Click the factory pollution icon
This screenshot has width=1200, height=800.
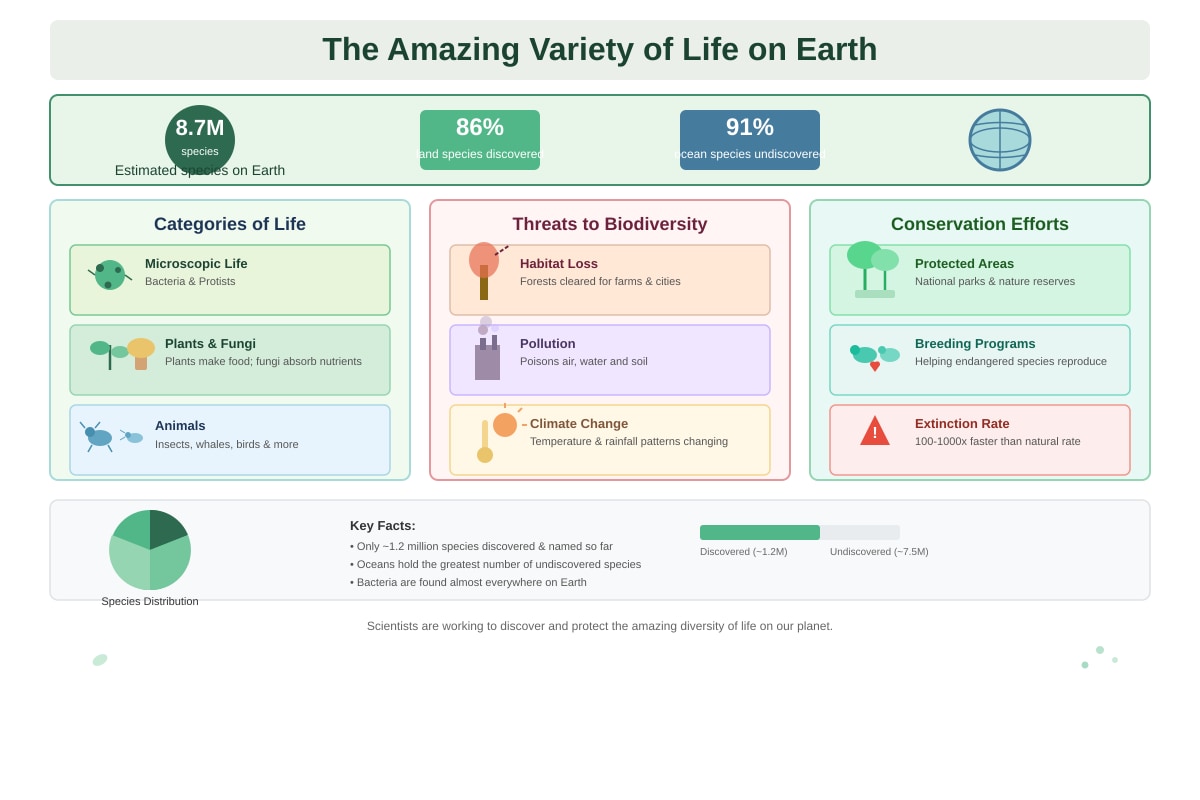coord(487,349)
